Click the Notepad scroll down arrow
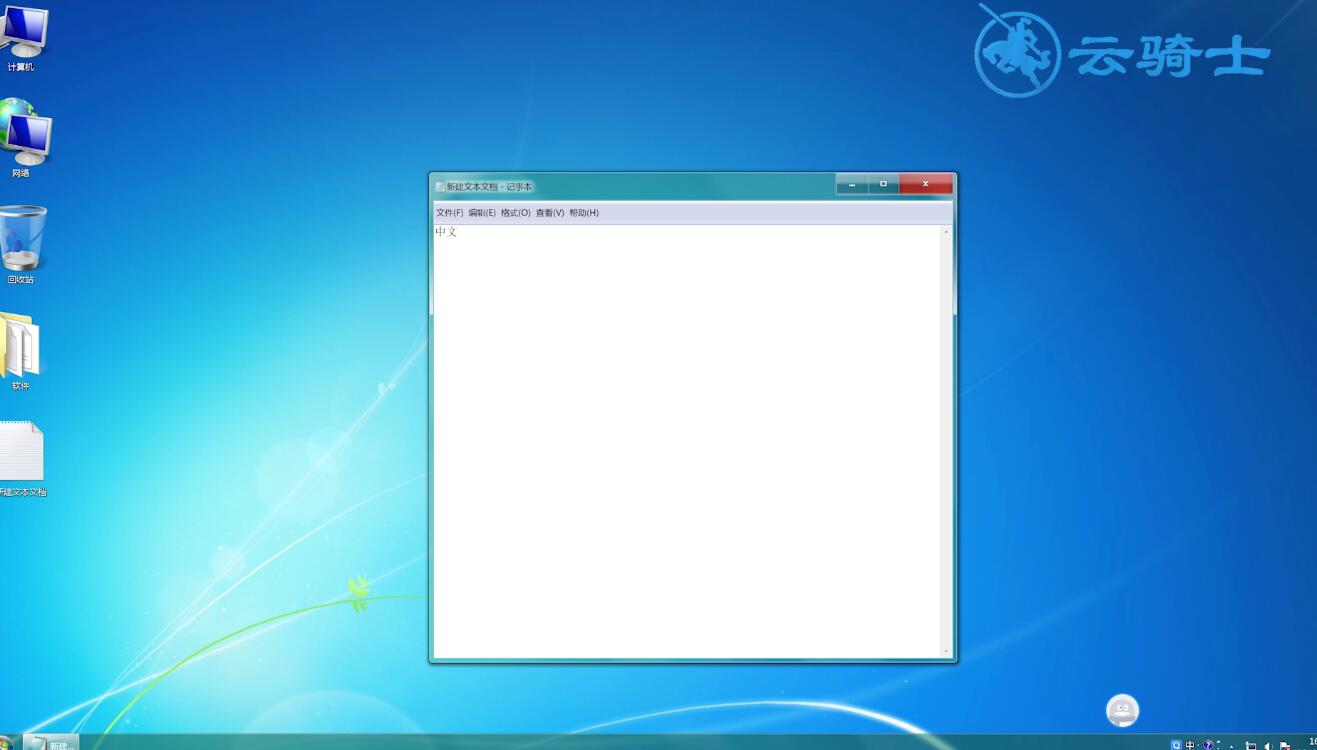Screen dimensions: 1317x750 946,651
